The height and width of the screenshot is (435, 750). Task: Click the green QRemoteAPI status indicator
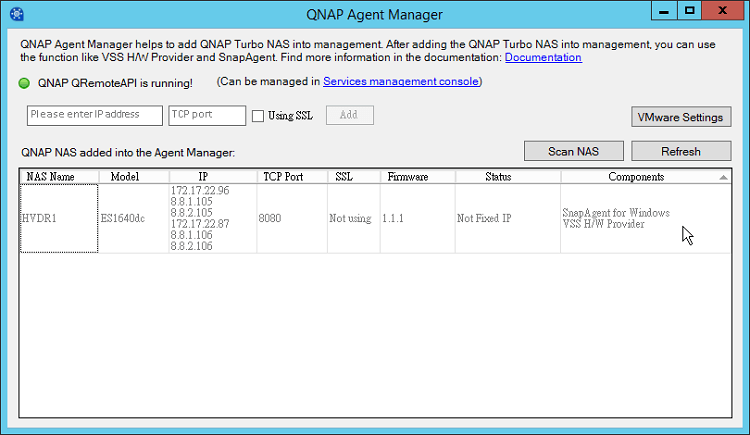click(x=25, y=82)
